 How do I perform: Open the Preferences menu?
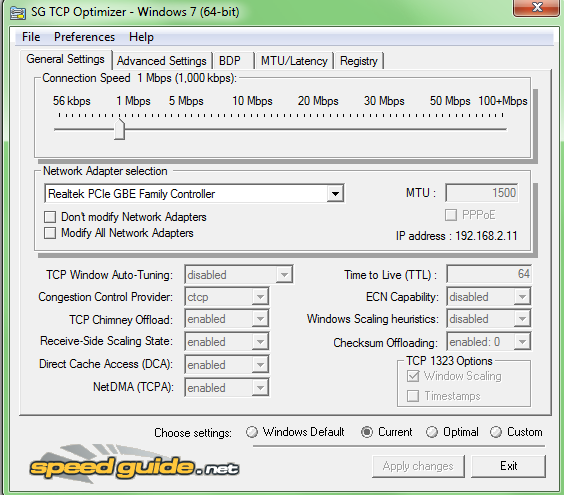pyautogui.click(x=84, y=37)
